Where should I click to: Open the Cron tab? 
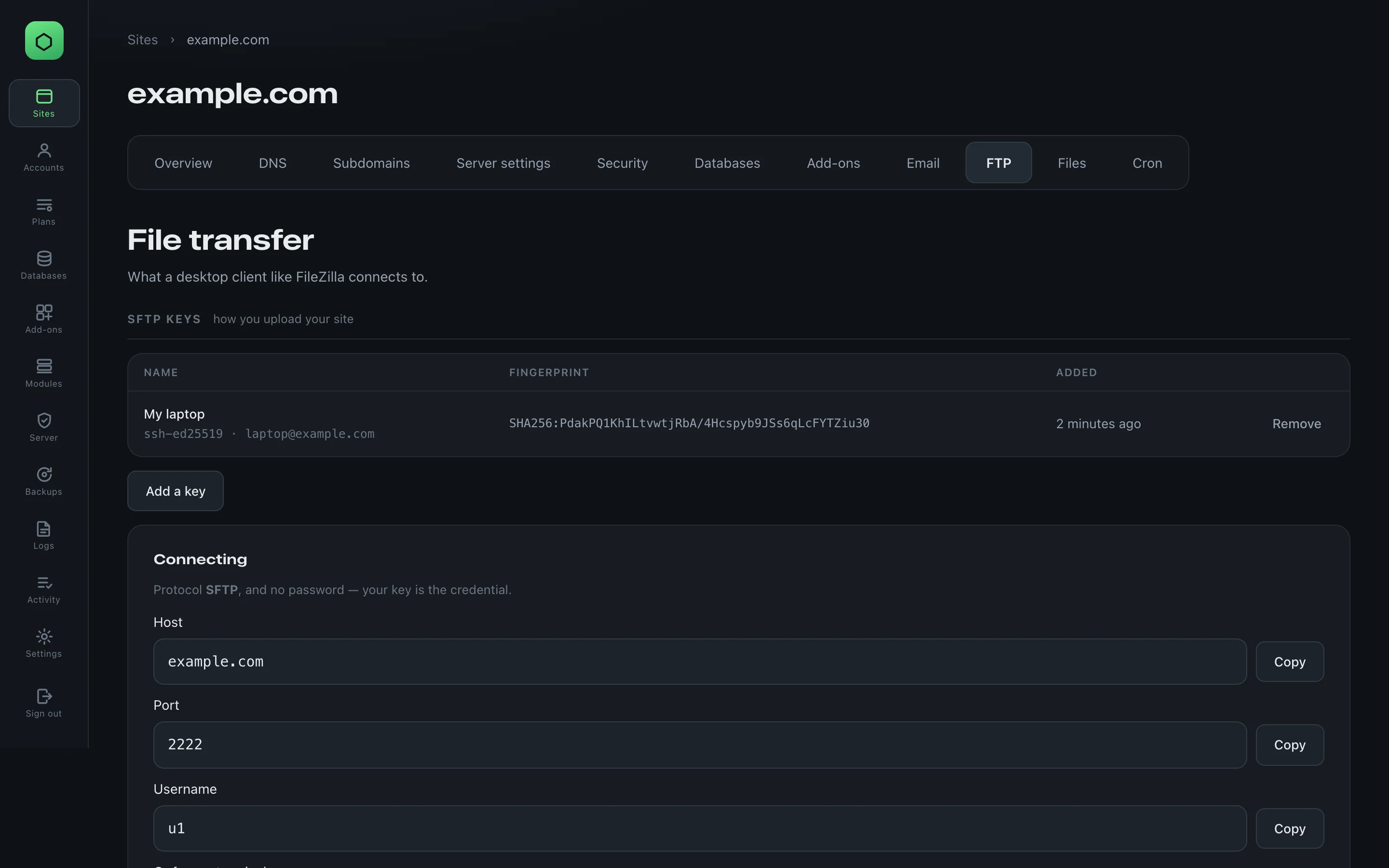(1147, 163)
